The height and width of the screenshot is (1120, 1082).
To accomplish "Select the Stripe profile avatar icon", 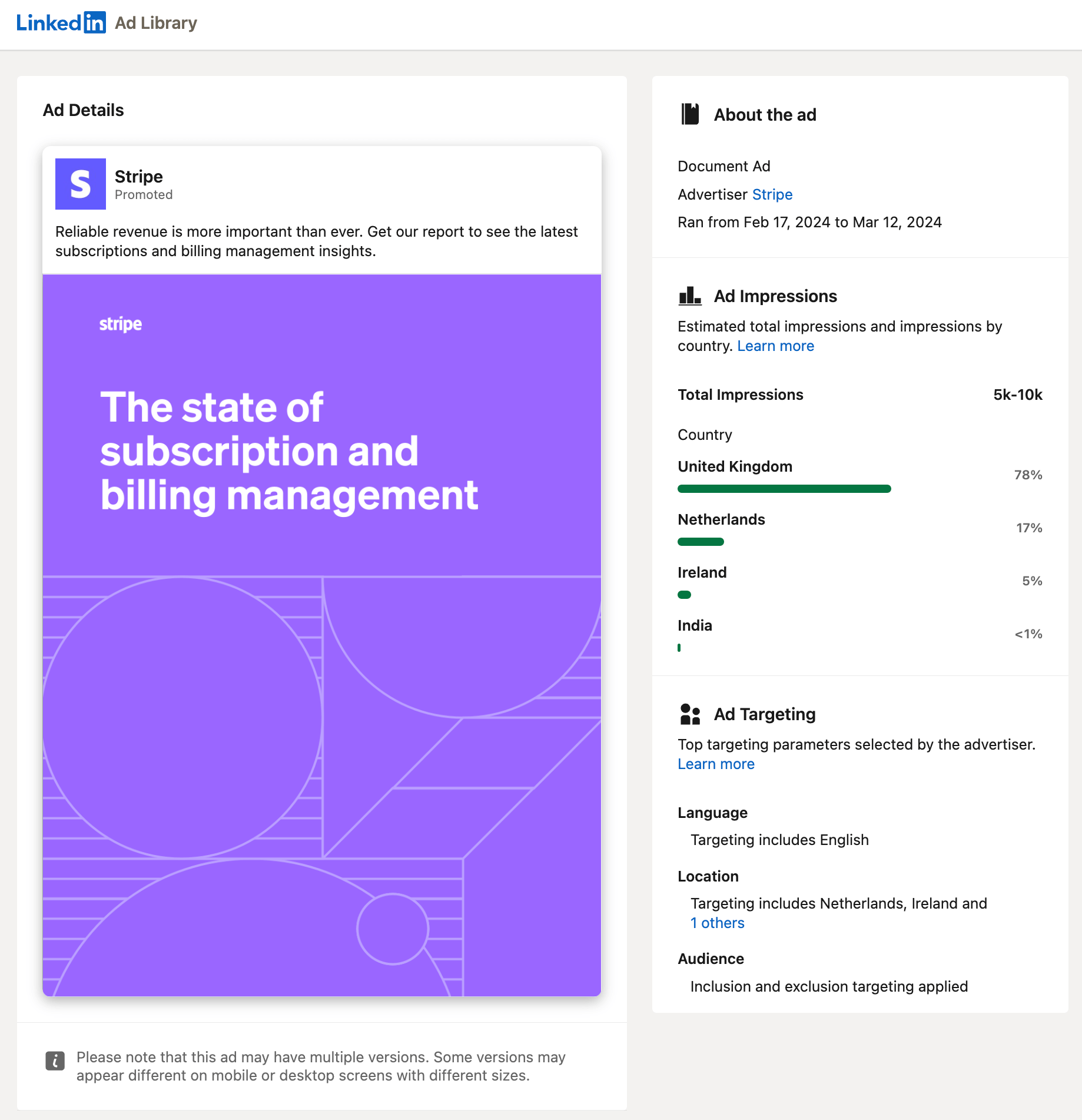I will point(80,184).
